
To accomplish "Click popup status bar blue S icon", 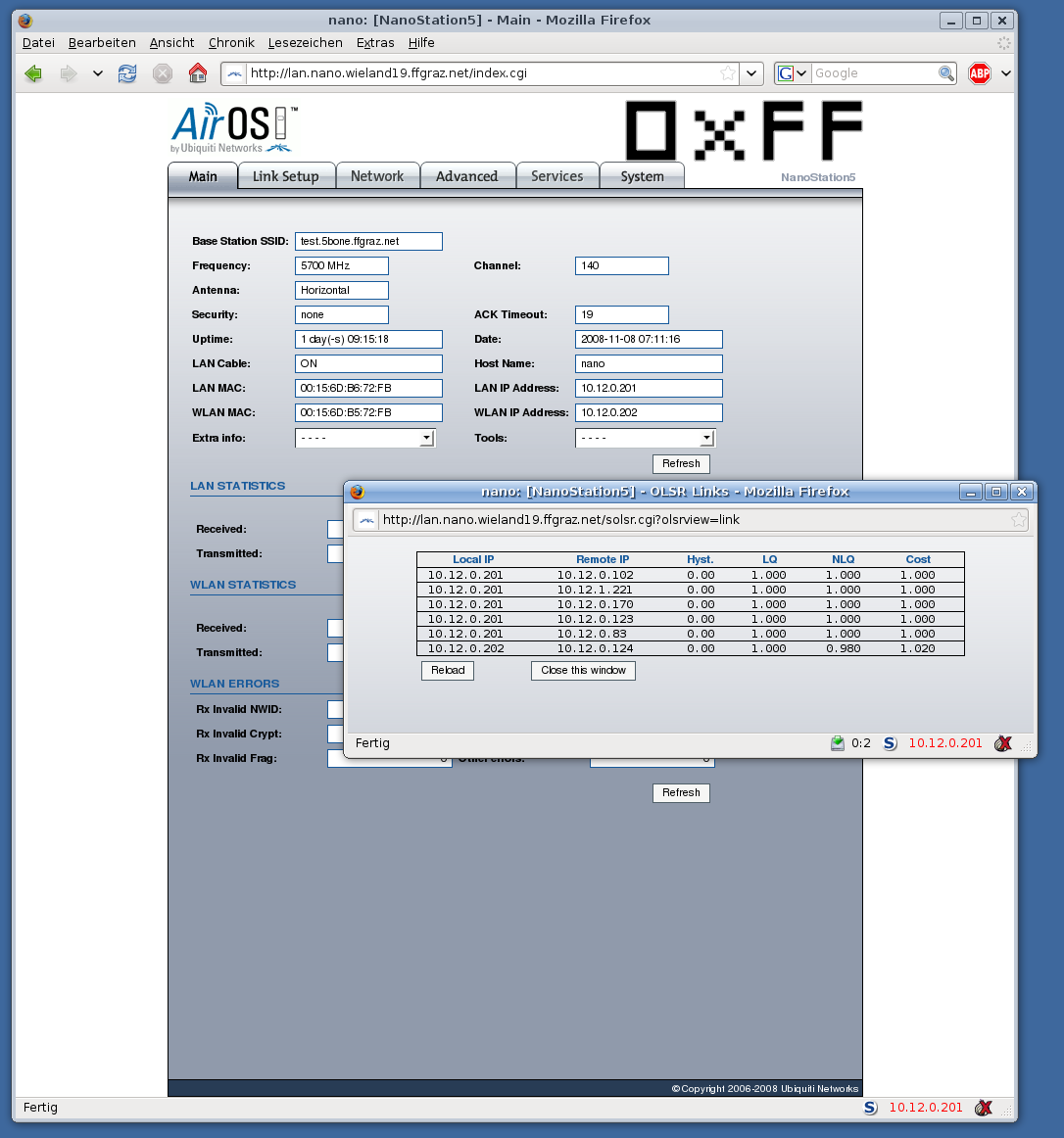I will [x=890, y=743].
